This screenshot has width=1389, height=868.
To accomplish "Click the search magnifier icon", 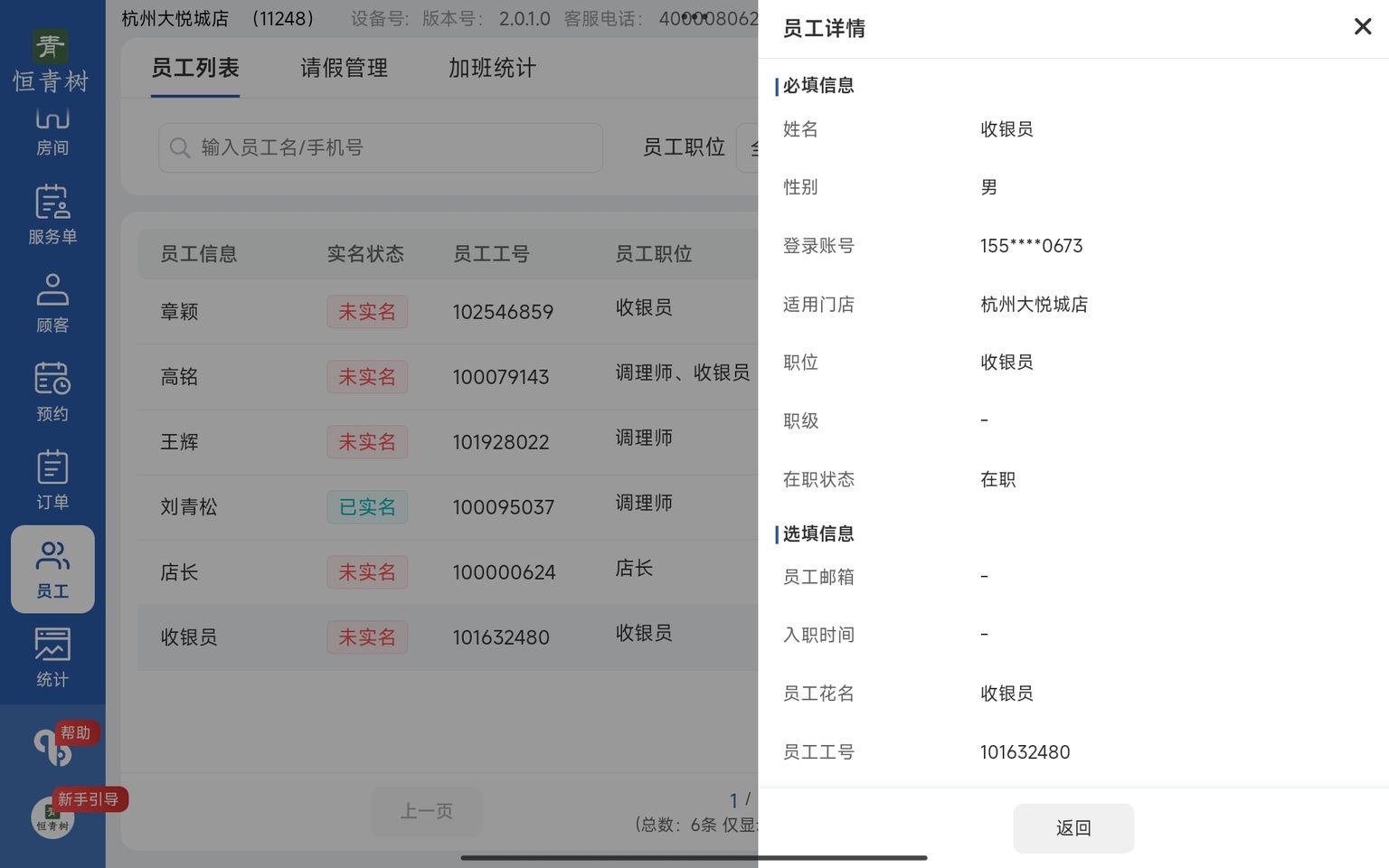I will point(180,147).
